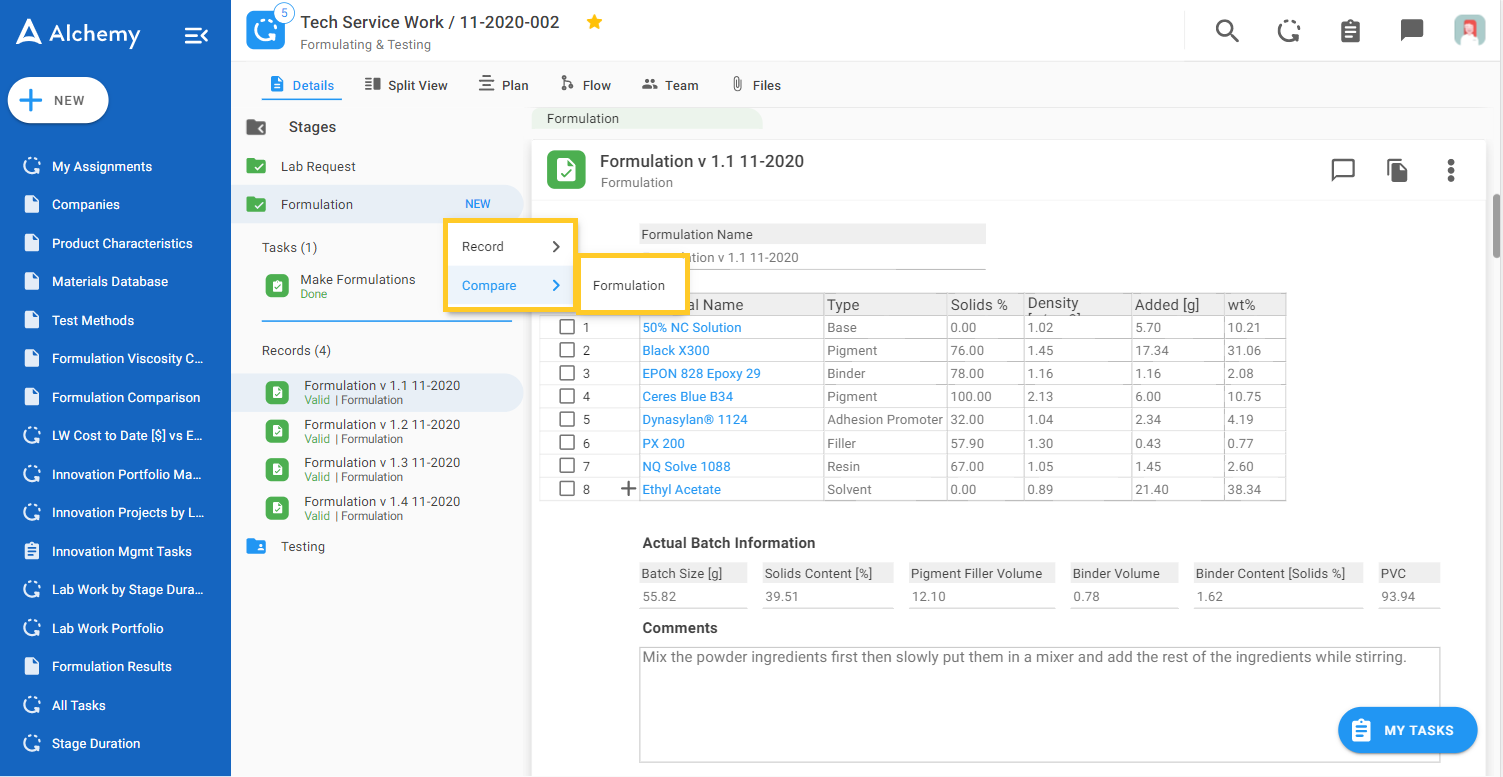Switch to the Team tab
The width and height of the screenshot is (1503, 777).
[x=670, y=85]
